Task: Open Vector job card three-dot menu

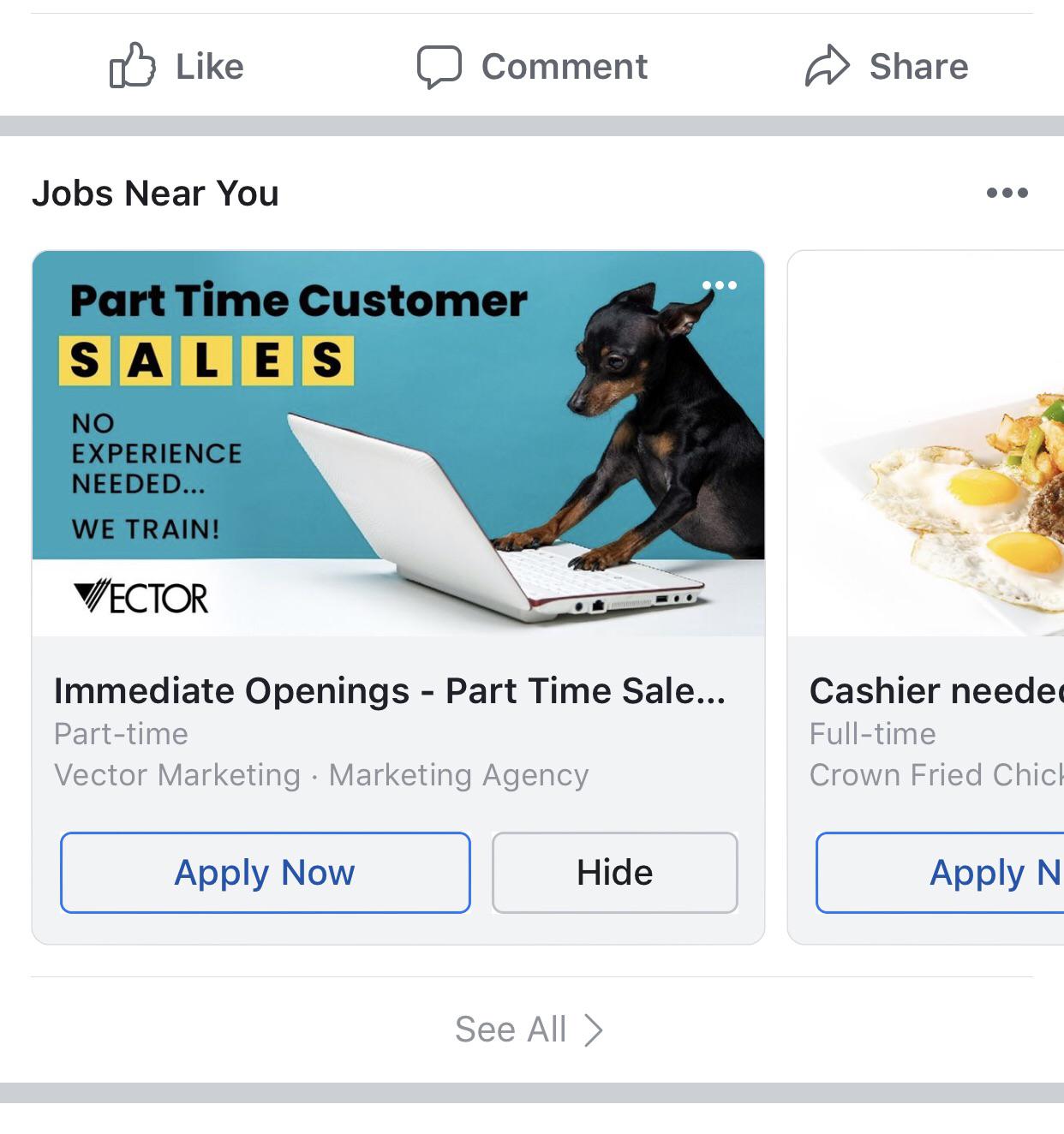Action: tap(719, 285)
